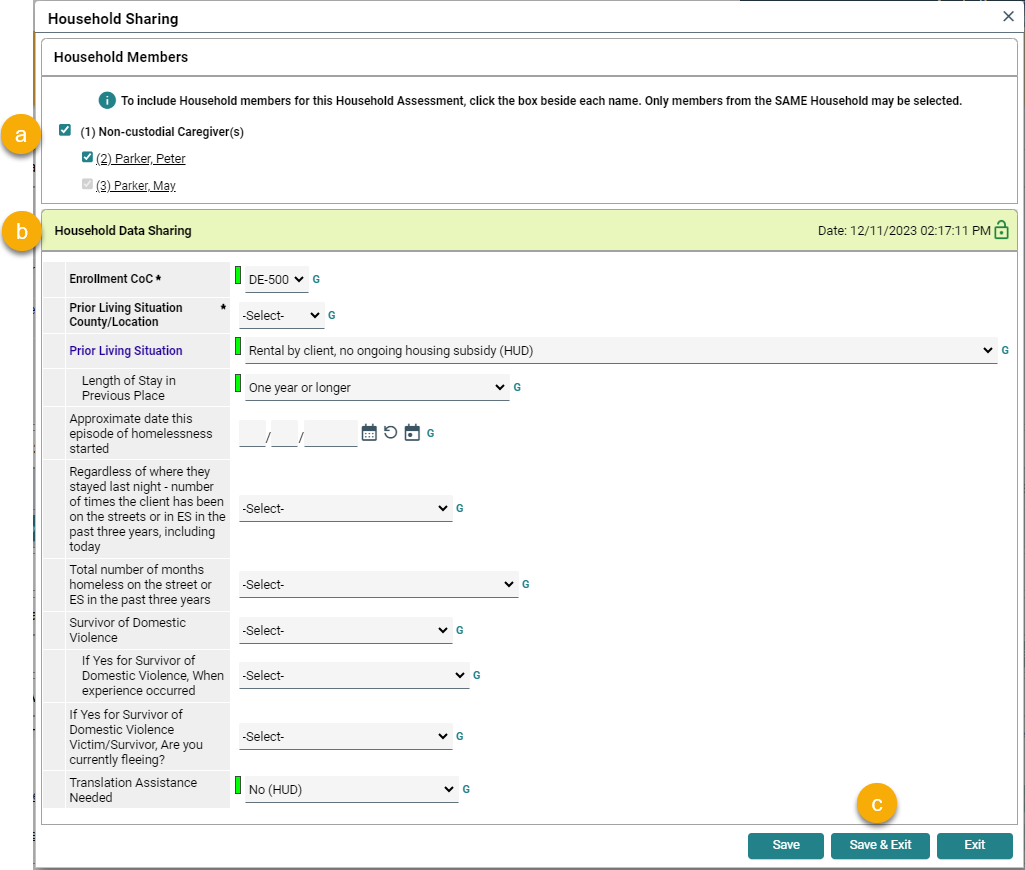Open the Parker, May link
This screenshot has width=1025, height=870.
click(136, 186)
